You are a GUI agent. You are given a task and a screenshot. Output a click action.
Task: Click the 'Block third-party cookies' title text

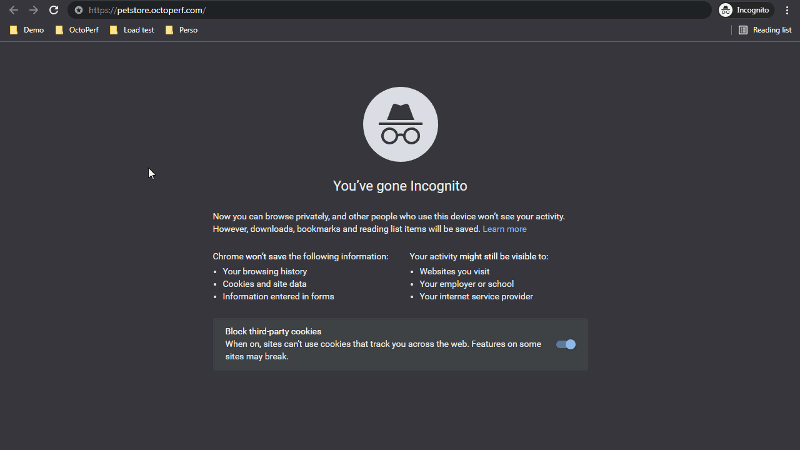273,332
